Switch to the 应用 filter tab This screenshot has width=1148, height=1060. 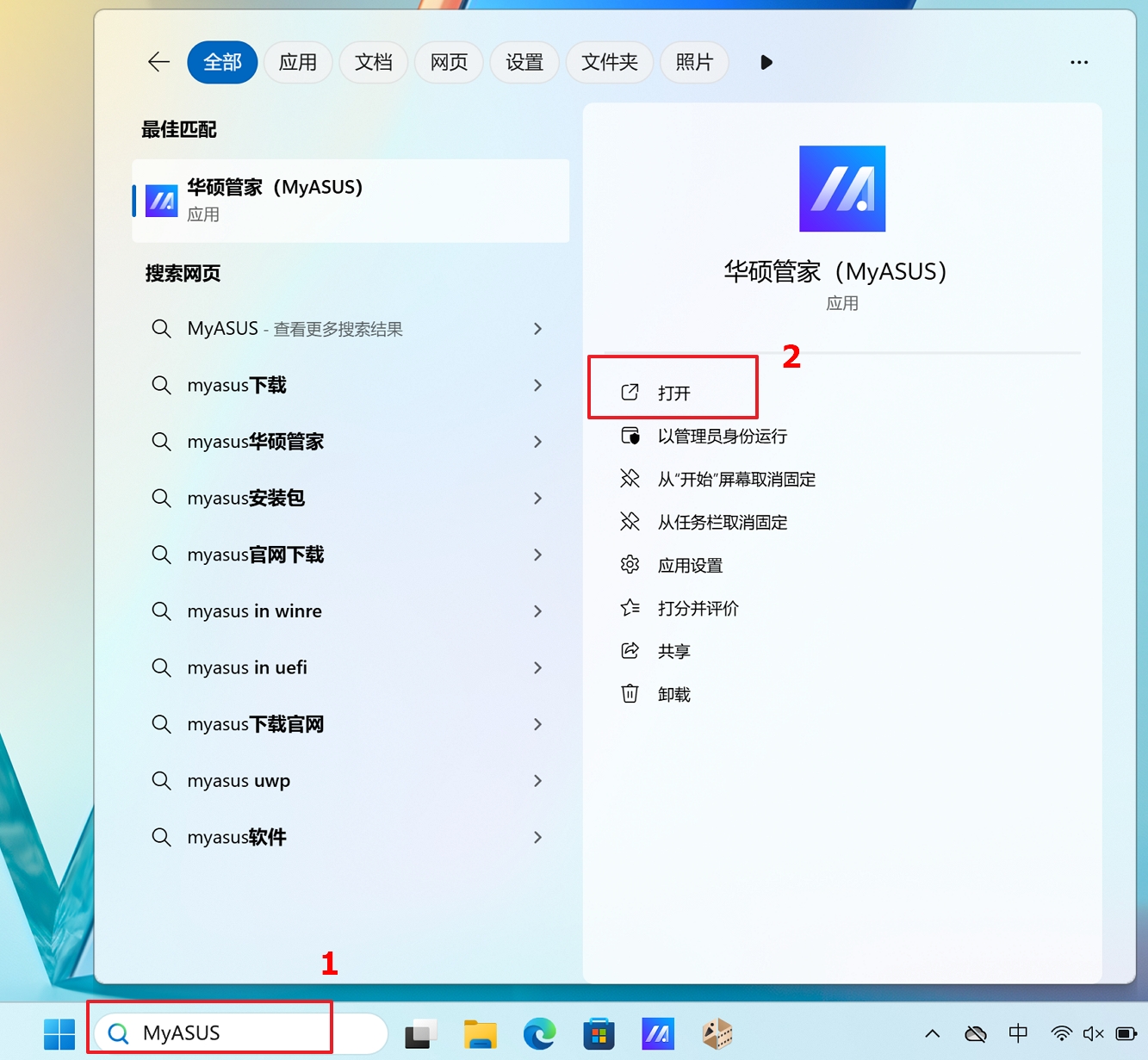click(298, 62)
